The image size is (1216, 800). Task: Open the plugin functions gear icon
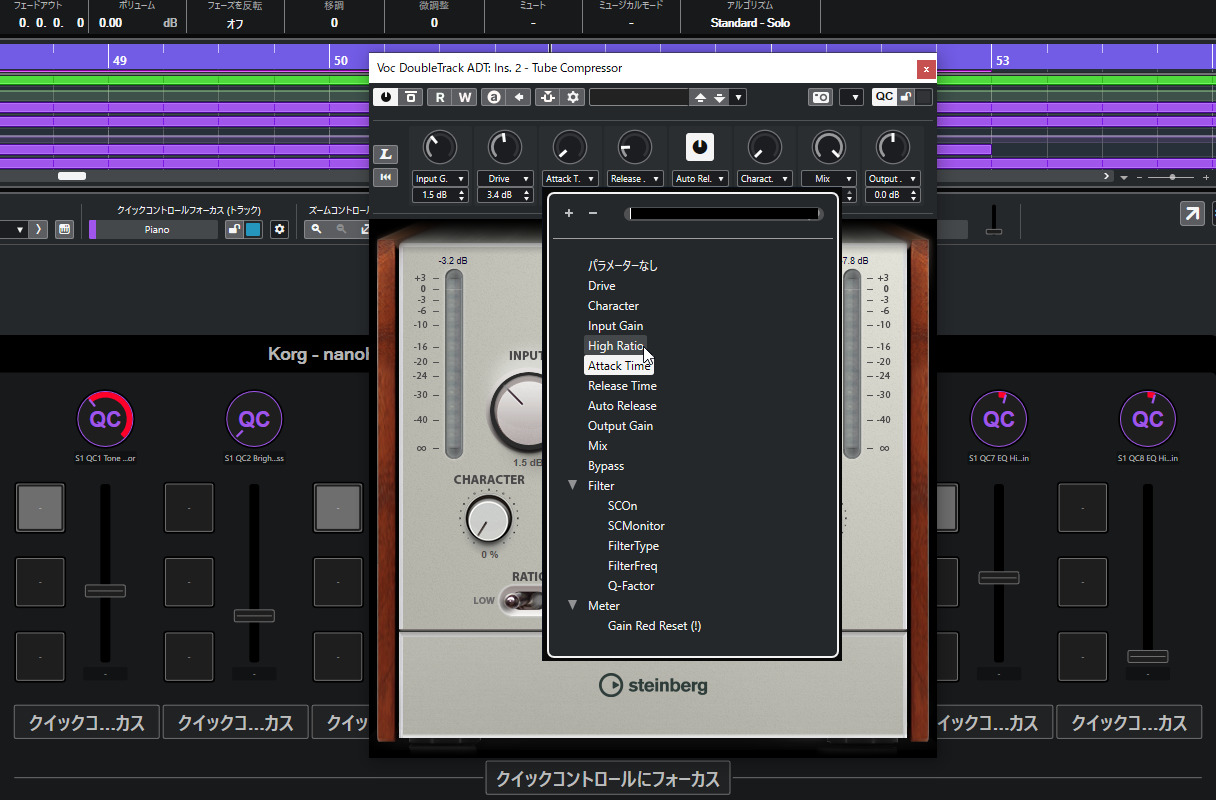(572, 96)
